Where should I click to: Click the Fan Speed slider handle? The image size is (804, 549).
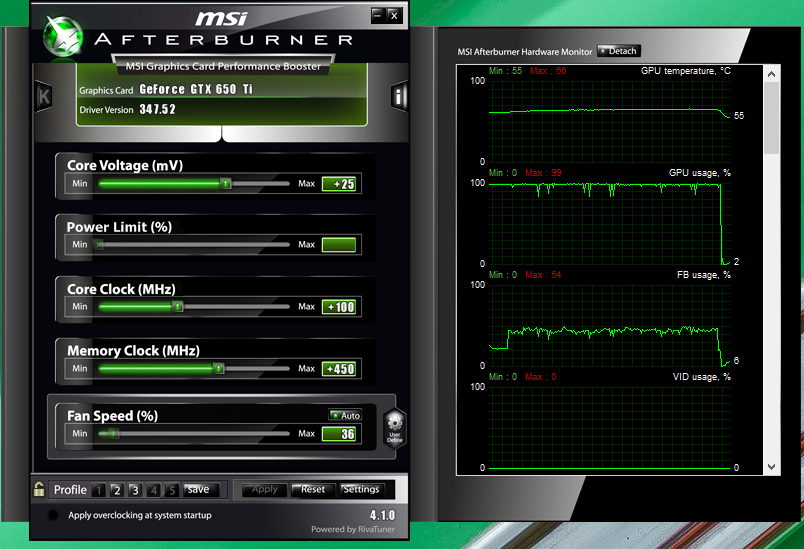(113, 434)
